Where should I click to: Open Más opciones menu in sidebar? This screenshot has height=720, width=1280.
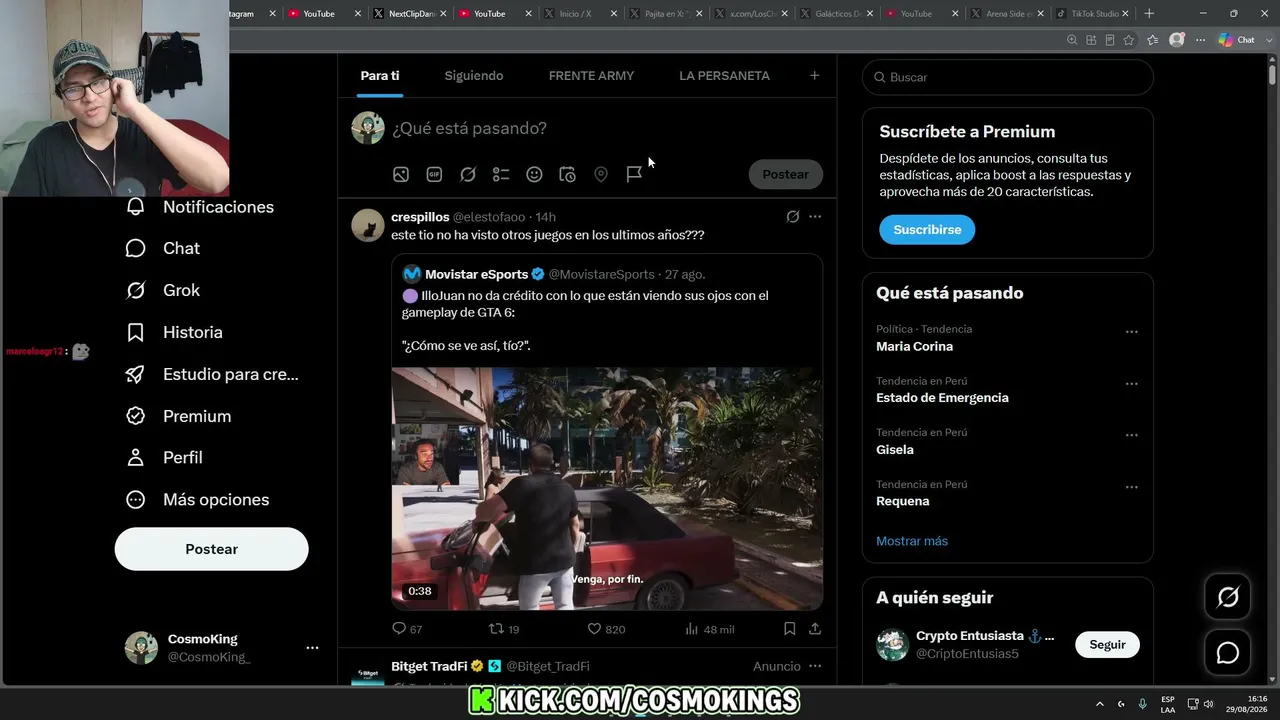pyautogui.click(x=197, y=499)
